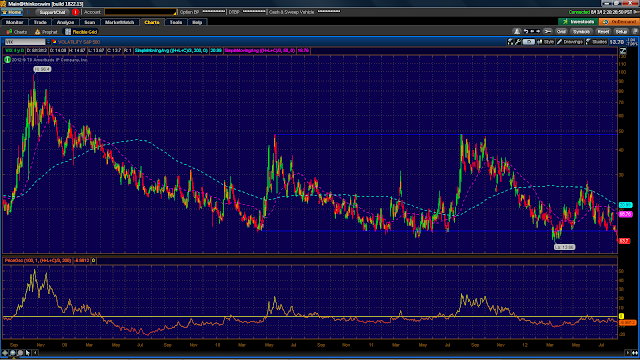This screenshot has width=640, height=360.
Task: Select the Prophet sub-tab
Action: click(x=46, y=32)
